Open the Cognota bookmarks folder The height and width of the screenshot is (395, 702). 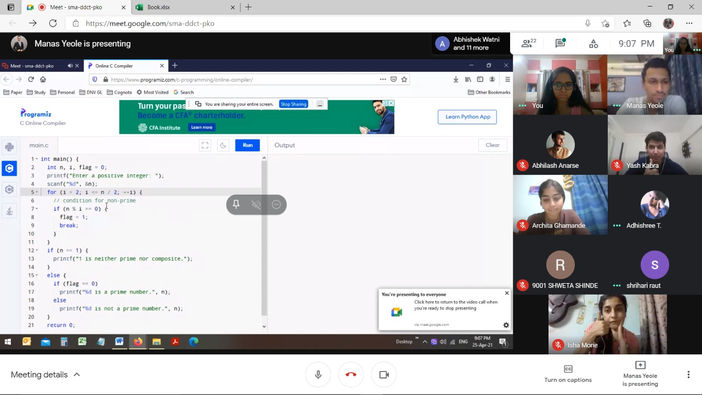(x=119, y=92)
